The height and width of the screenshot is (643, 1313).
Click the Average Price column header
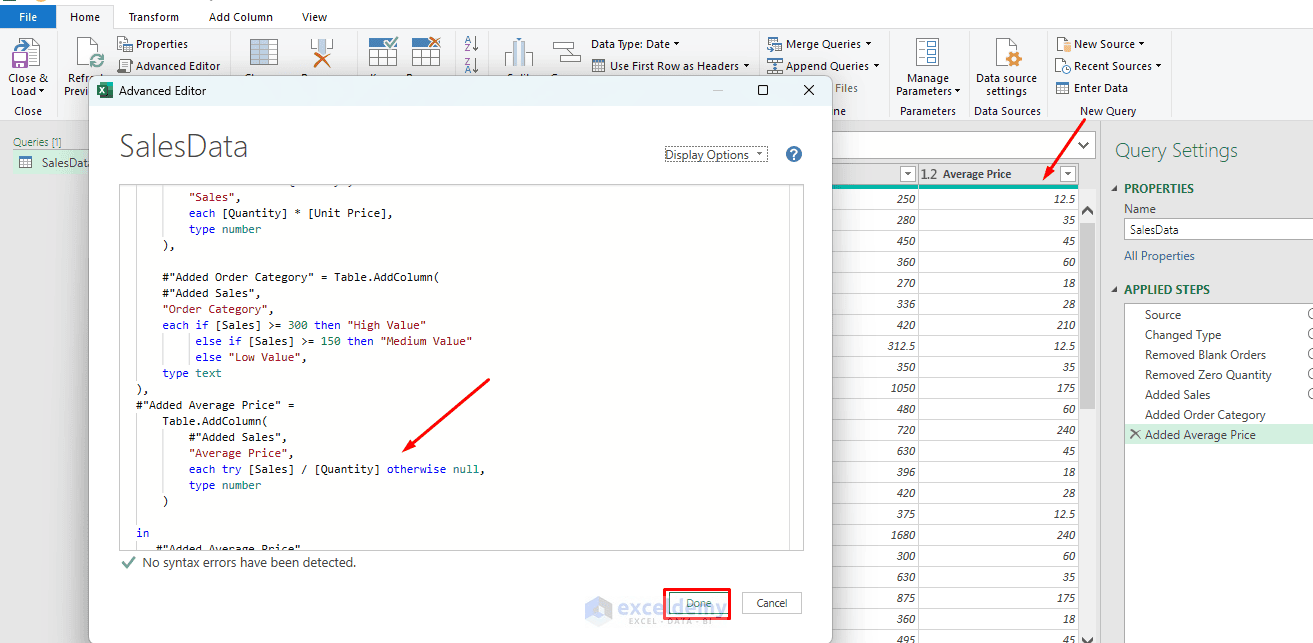coord(998,174)
